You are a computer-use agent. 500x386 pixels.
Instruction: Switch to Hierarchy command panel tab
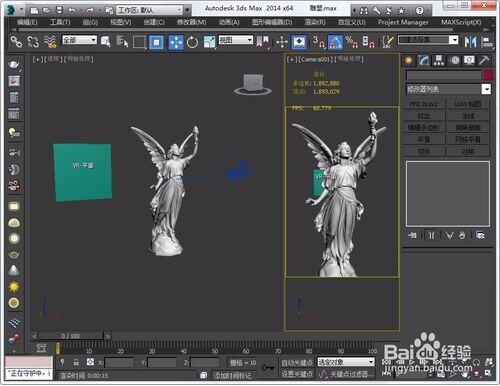pyautogui.click(x=439, y=60)
